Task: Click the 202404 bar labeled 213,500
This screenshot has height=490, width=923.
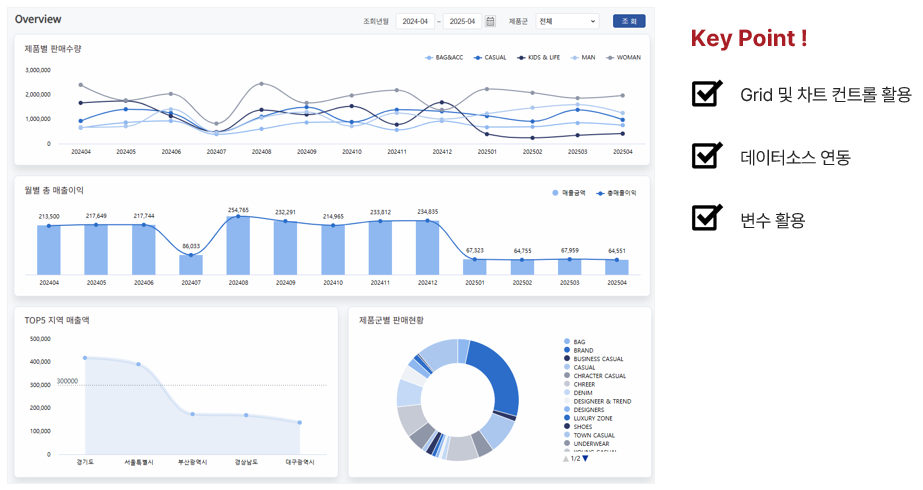Action: pos(49,250)
